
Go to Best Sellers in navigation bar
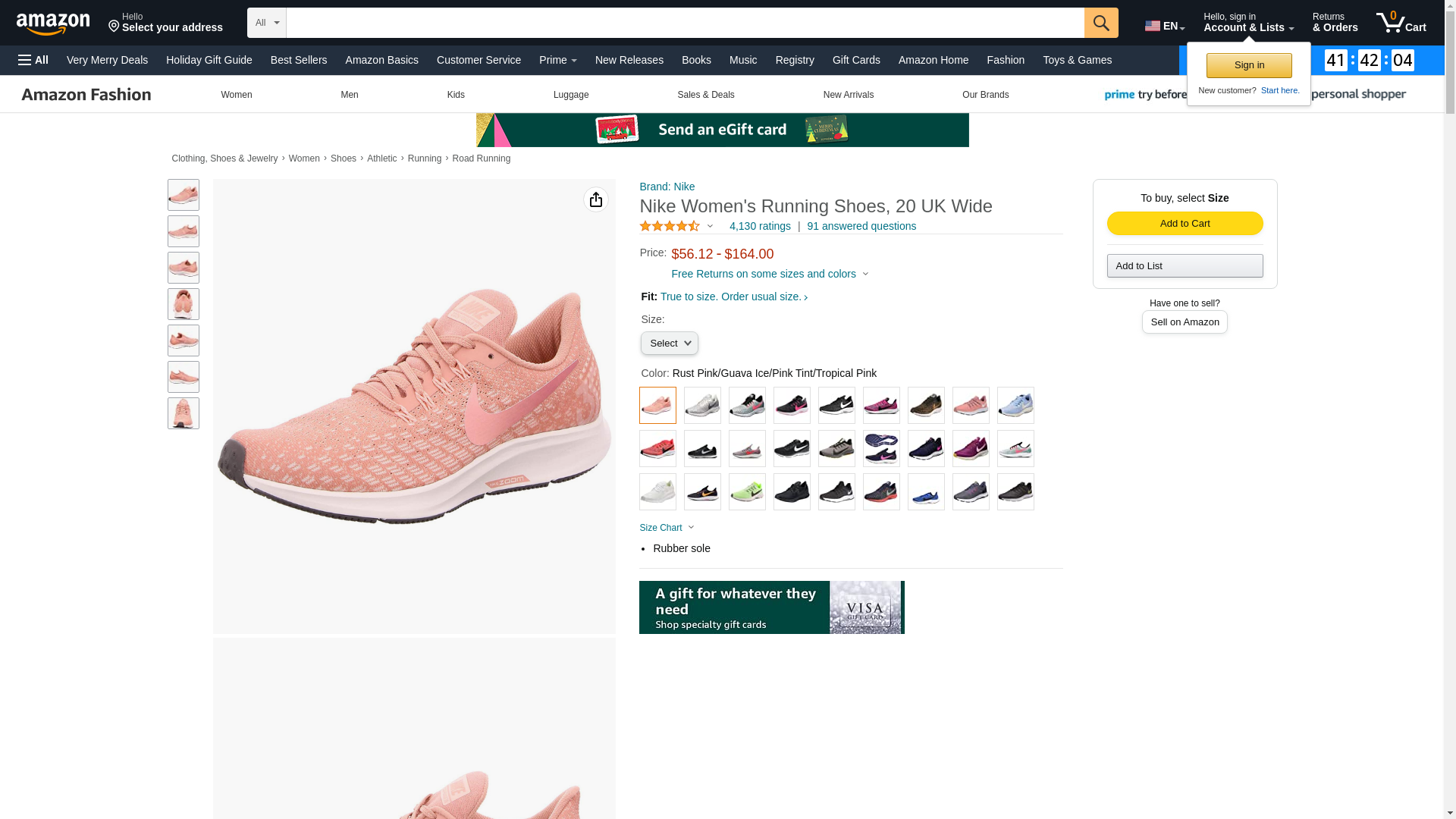pyautogui.click(x=298, y=60)
